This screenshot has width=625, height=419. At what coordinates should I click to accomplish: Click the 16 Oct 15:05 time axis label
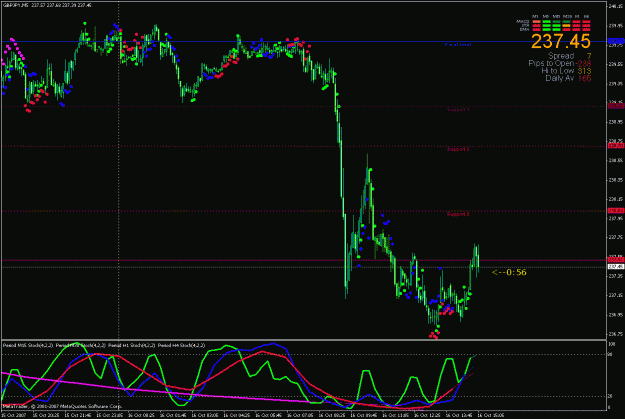pyautogui.click(x=491, y=415)
